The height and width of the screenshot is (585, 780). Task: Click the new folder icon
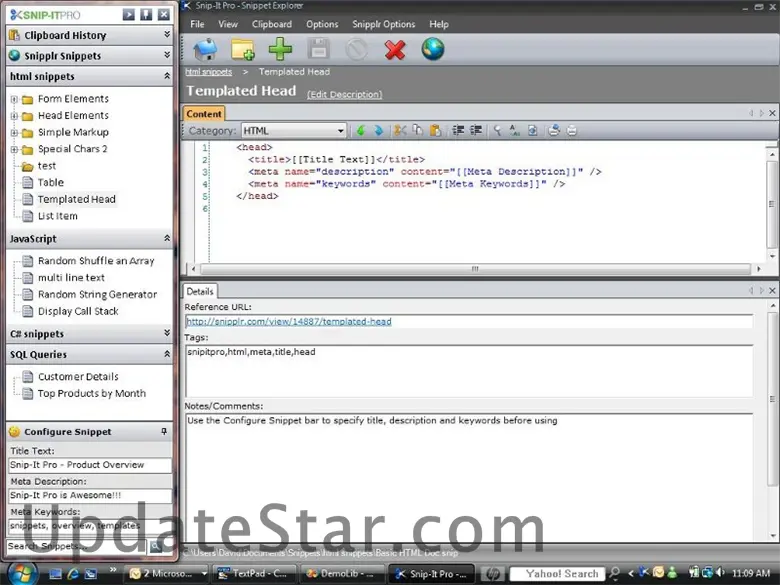click(x=243, y=48)
